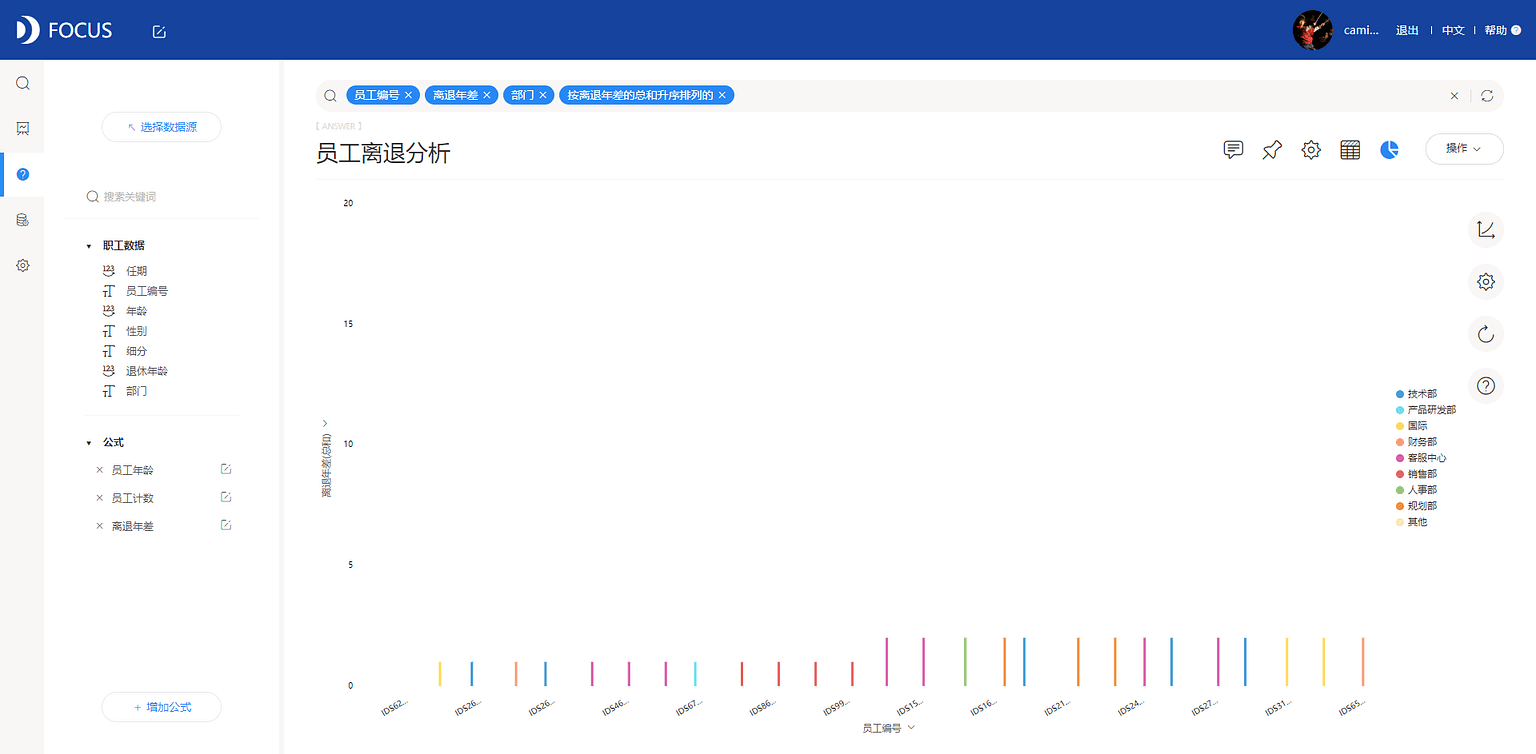This screenshot has width=1536, height=754.
Task: Open the search page from left sidebar
Action: tap(22, 83)
